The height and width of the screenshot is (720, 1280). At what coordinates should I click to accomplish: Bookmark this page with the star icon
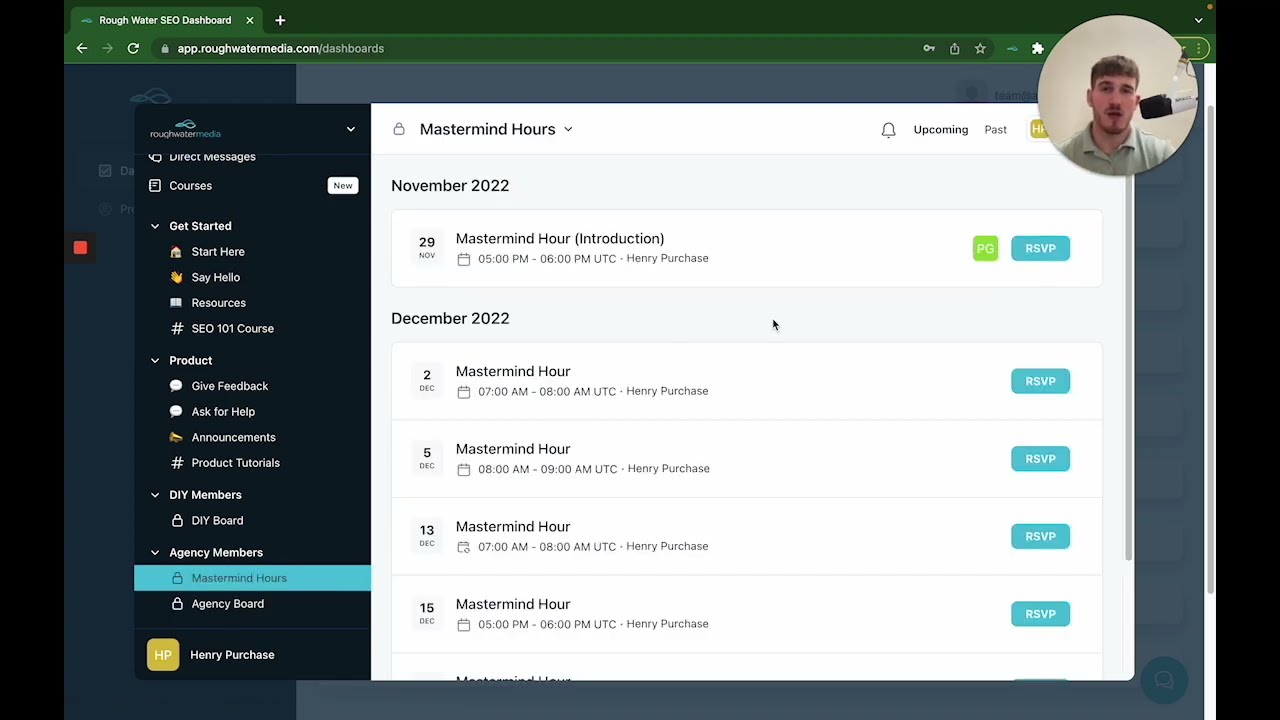pos(980,48)
